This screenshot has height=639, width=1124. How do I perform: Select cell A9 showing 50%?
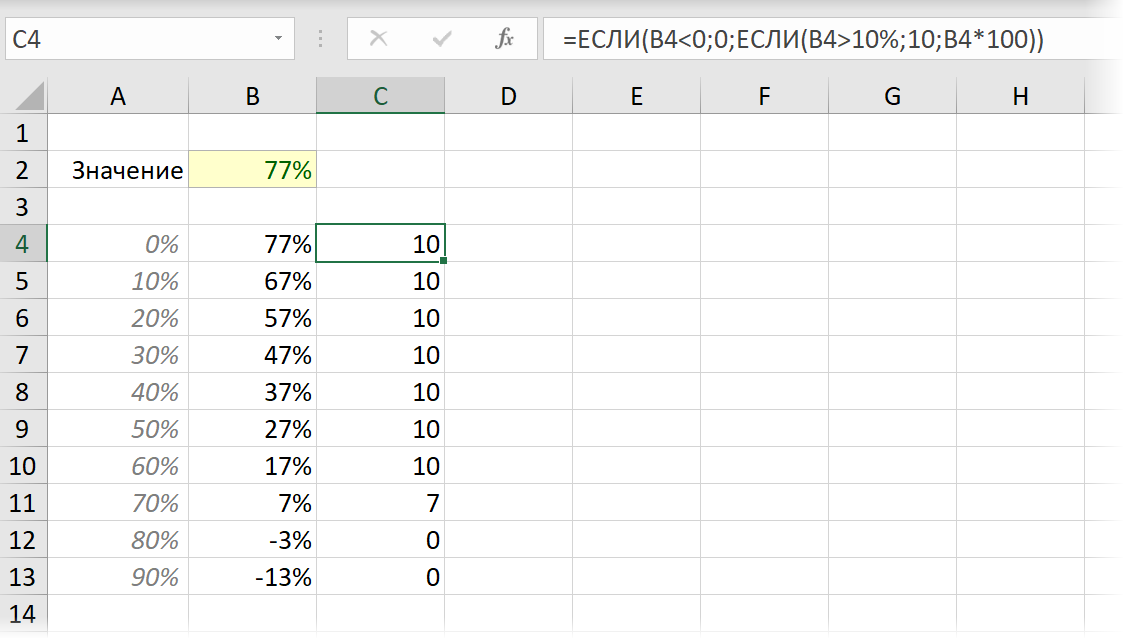click(x=118, y=429)
